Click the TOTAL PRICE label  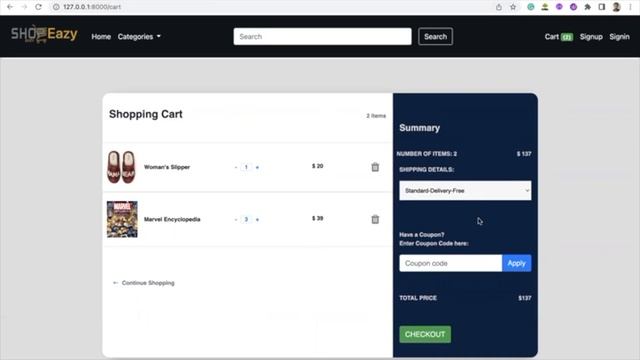pyautogui.click(x=418, y=298)
